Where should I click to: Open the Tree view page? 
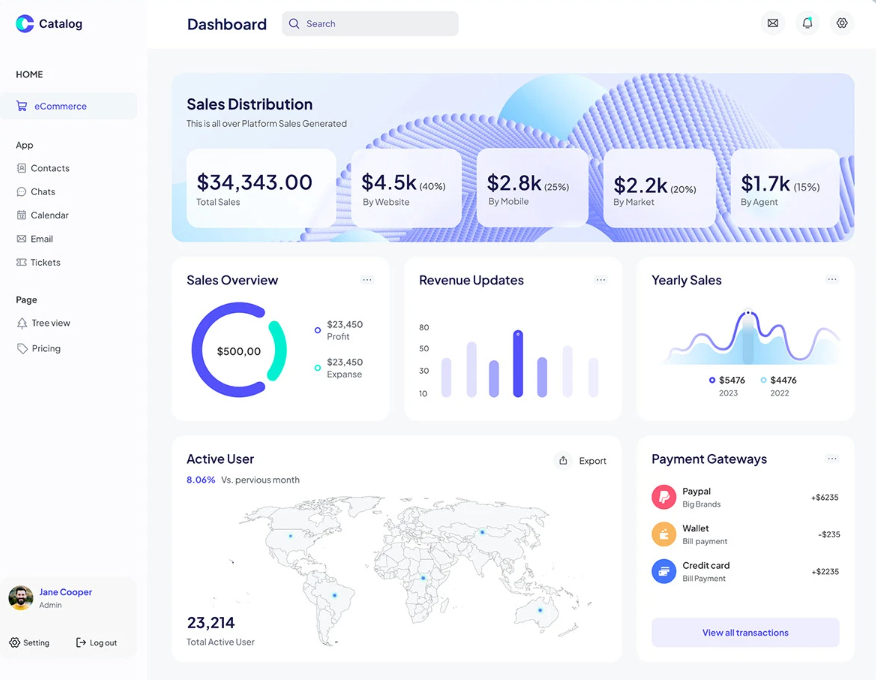[44, 323]
